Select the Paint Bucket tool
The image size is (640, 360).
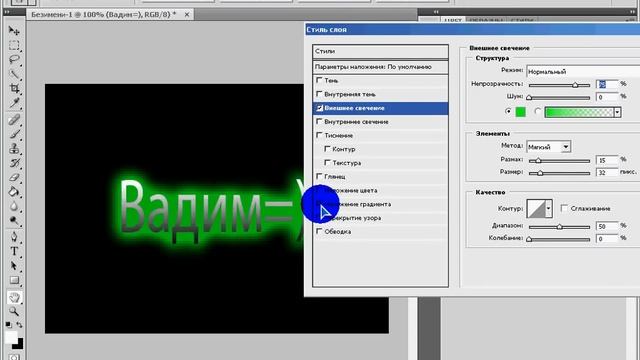pos(14,192)
